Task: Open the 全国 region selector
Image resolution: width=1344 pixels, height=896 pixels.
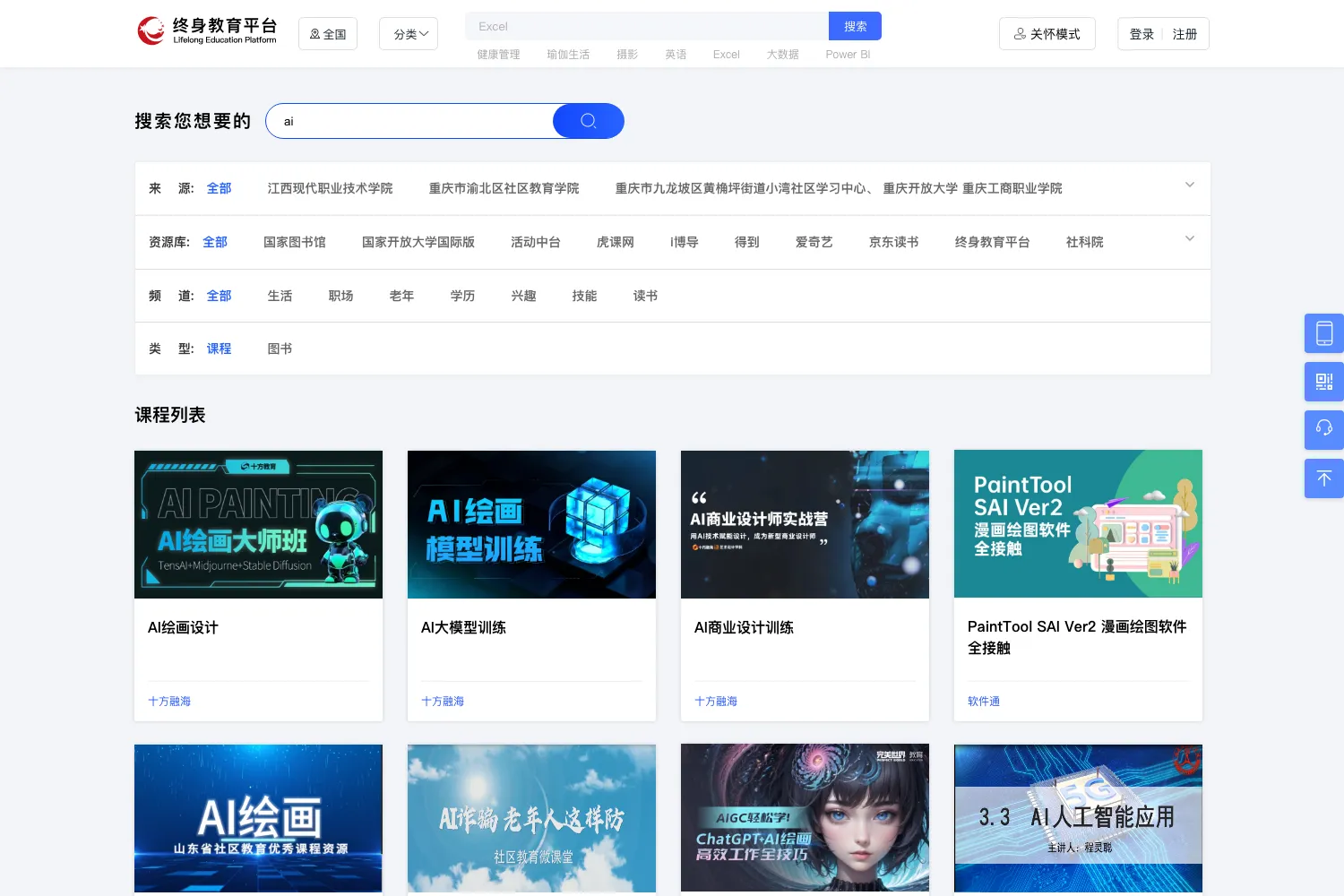Action: click(x=328, y=34)
